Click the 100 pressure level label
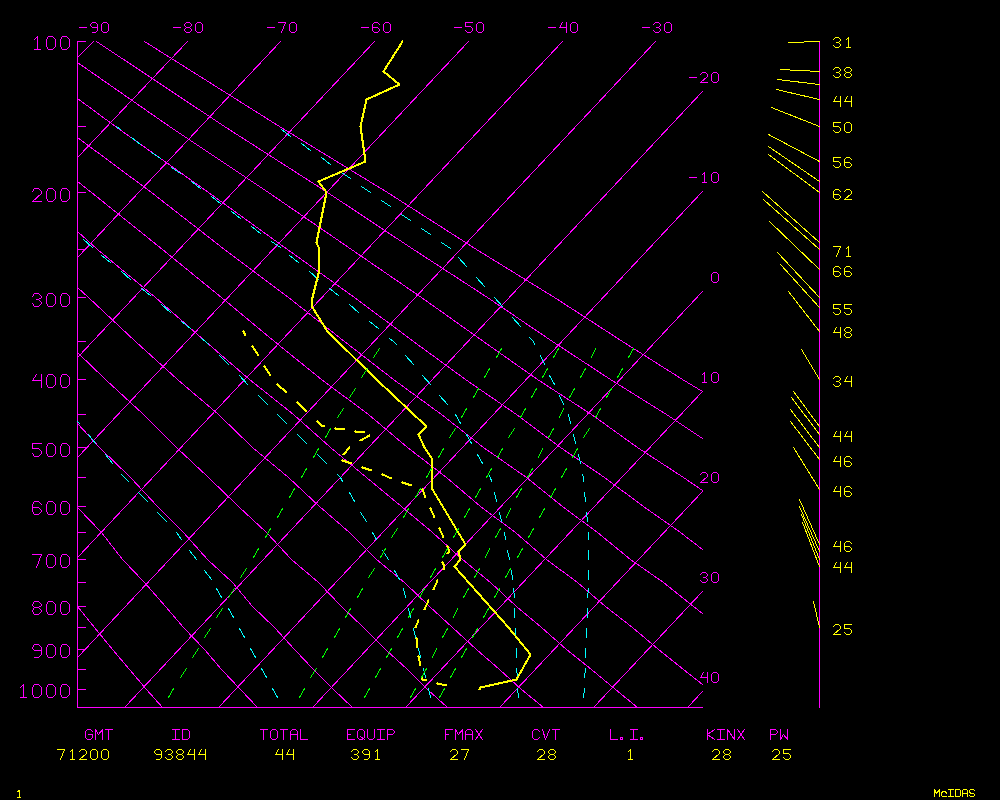This screenshot has width=1000, height=800. [x=49, y=43]
